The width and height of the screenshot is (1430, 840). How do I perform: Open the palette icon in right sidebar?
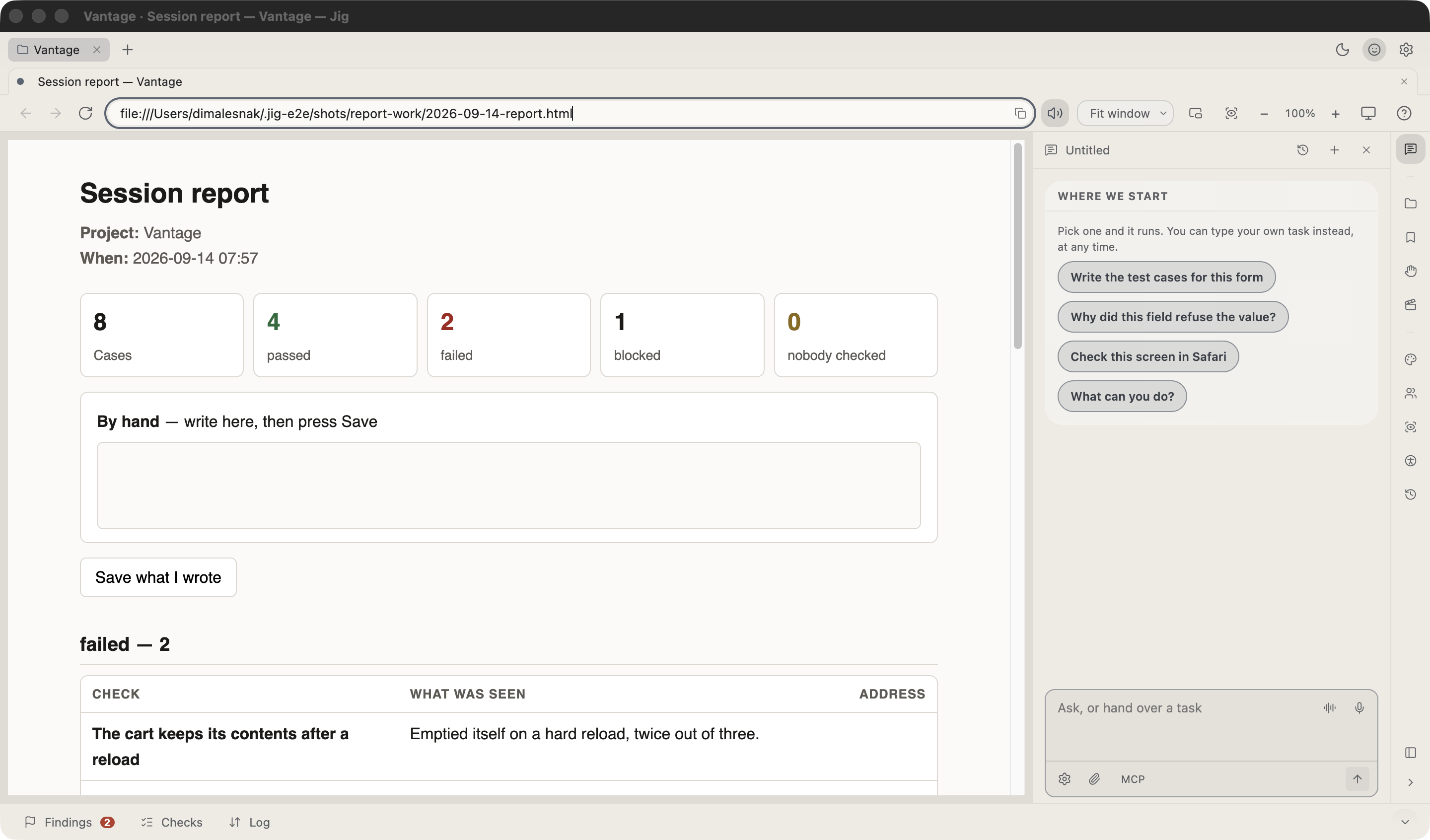(x=1410, y=359)
